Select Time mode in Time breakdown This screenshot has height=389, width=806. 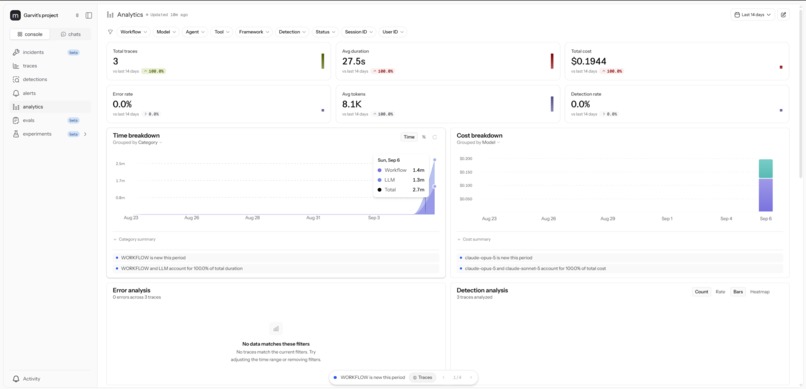coord(409,137)
